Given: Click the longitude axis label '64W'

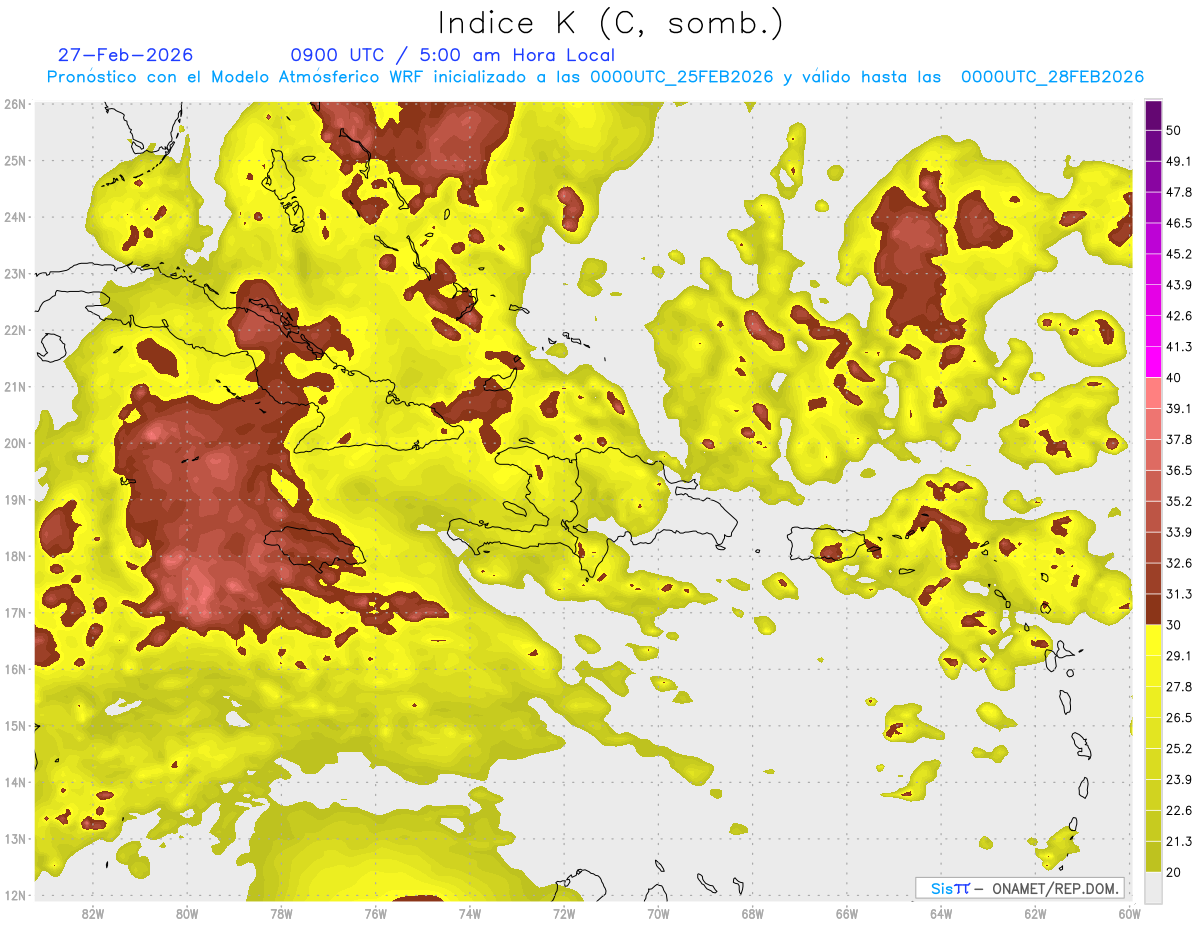Looking at the screenshot, I should (x=941, y=913).
